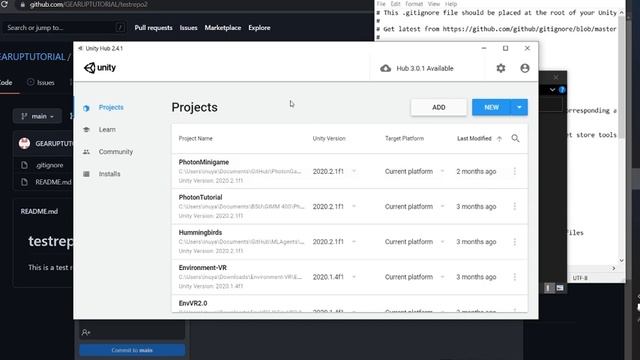640x360 pixels.
Task: Click the Unity logo in the Hub
Action: click(100, 68)
